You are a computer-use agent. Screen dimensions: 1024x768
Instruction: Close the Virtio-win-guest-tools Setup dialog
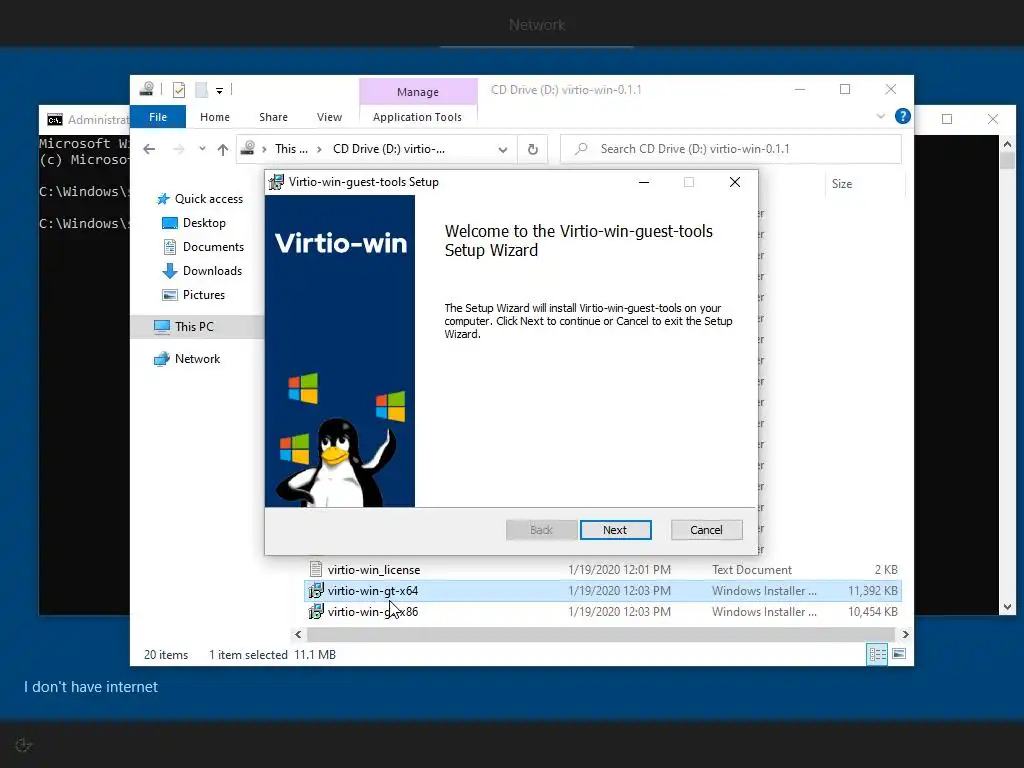click(x=735, y=182)
